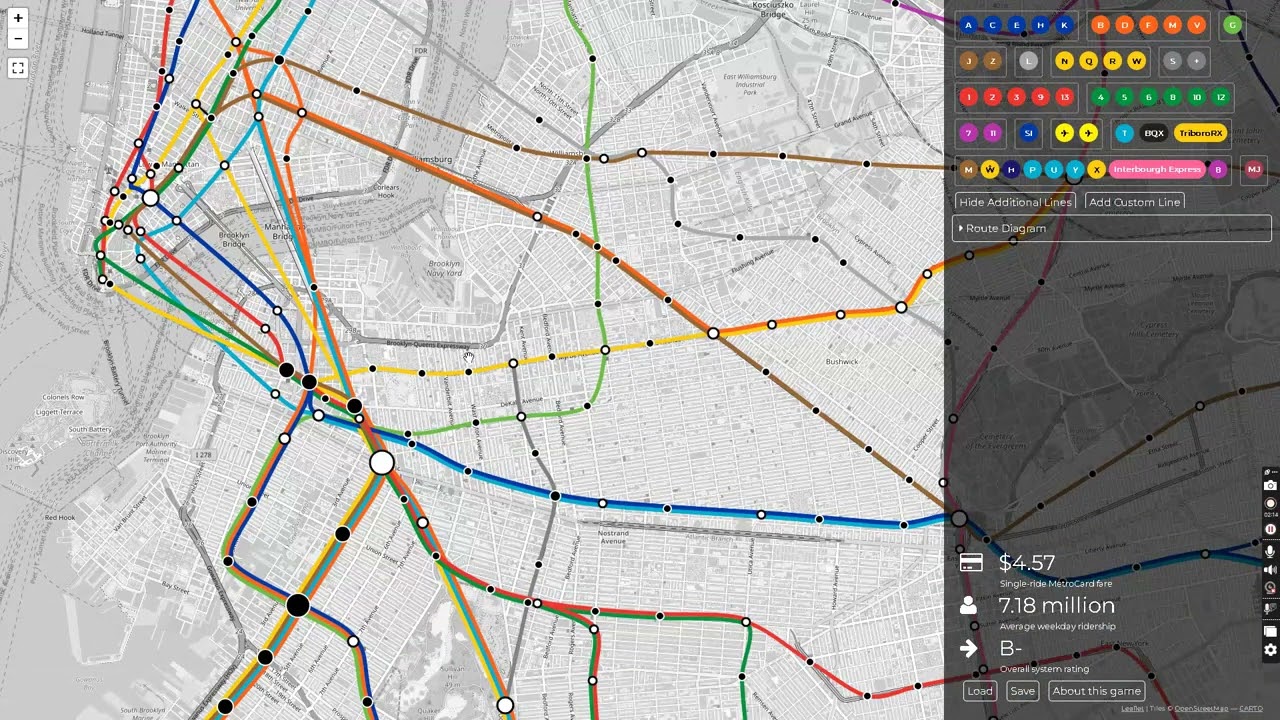
Task: Select the green 4 line badge
Action: (x=1100, y=97)
